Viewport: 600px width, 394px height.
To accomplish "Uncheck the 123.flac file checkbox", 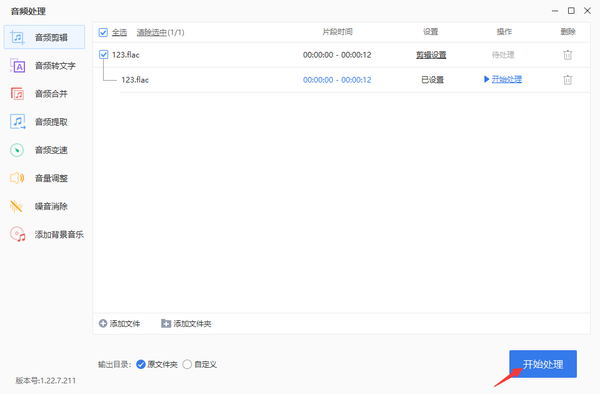I will pyautogui.click(x=103, y=55).
